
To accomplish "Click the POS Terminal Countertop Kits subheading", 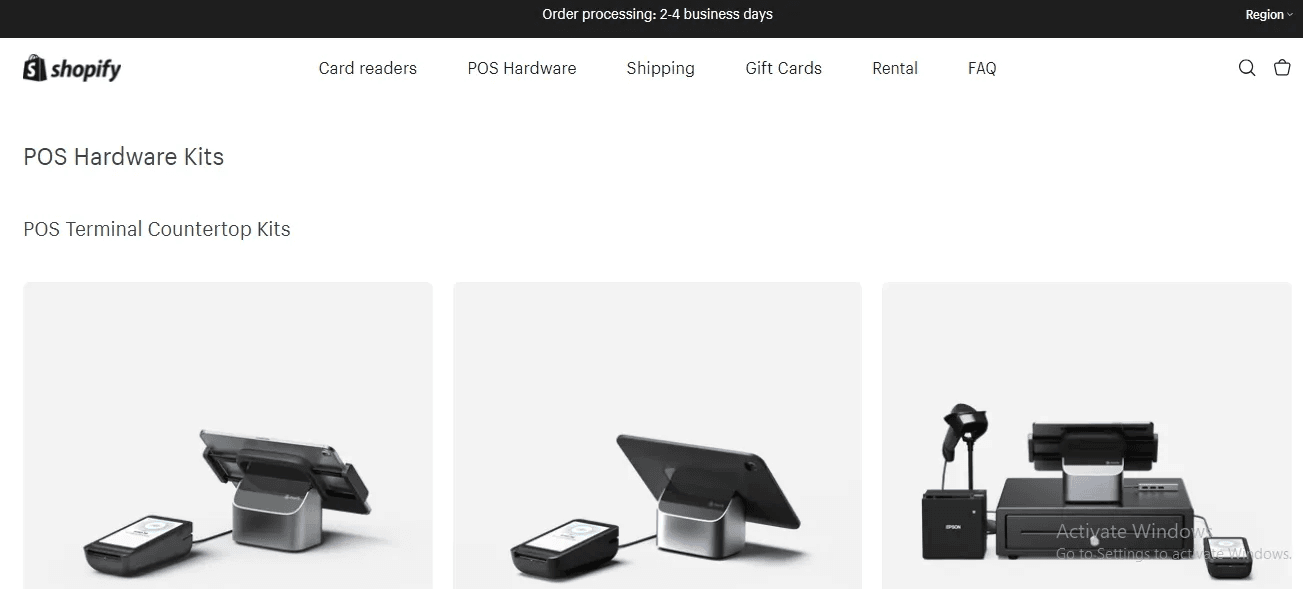I will pyautogui.click(x=157, y=229).
